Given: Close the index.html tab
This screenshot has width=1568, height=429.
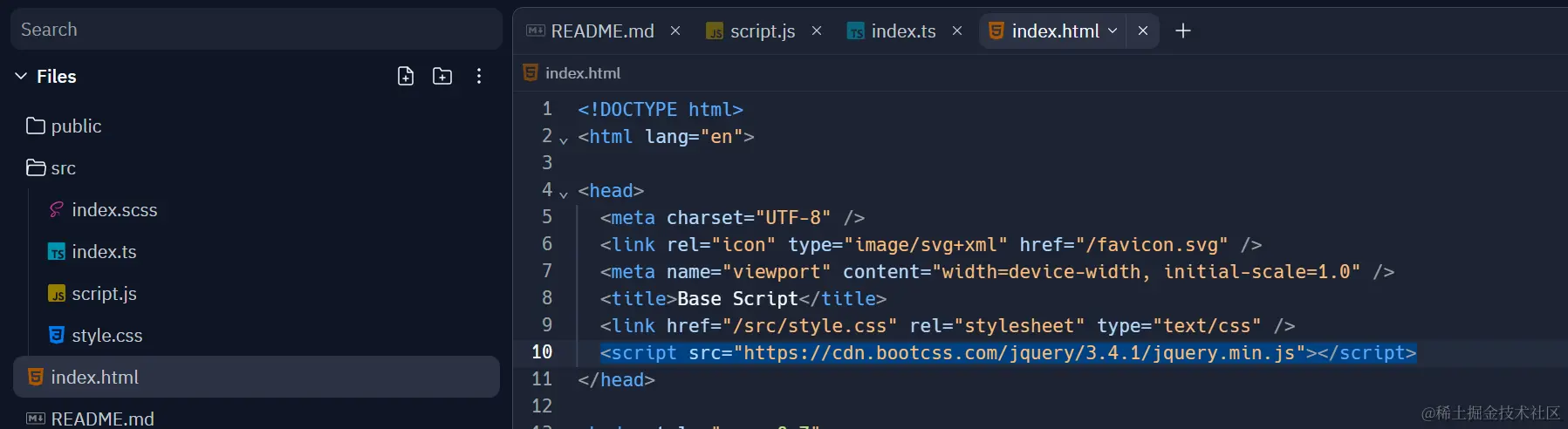Looking at the screenshot, I should [1143, 31].
